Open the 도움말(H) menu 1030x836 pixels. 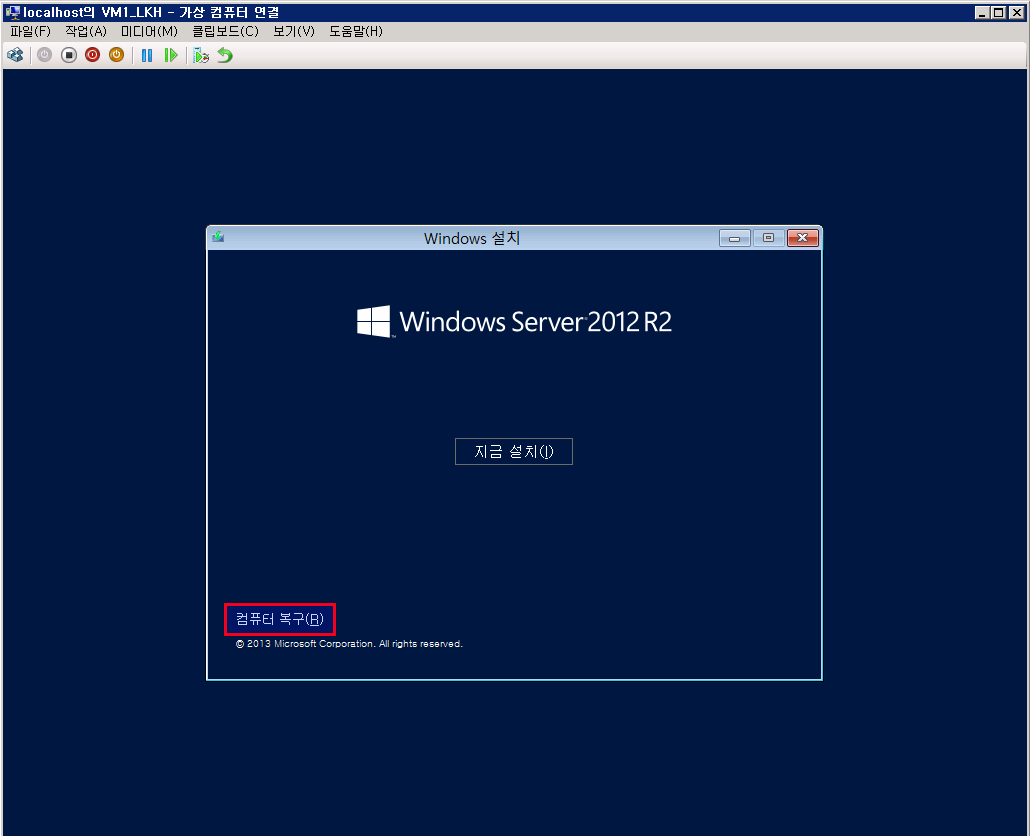click(x=355, y=32)
